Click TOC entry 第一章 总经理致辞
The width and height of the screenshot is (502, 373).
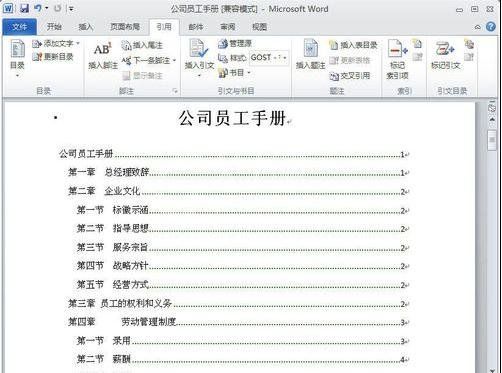pyautogui.click(x=239, y=172)
